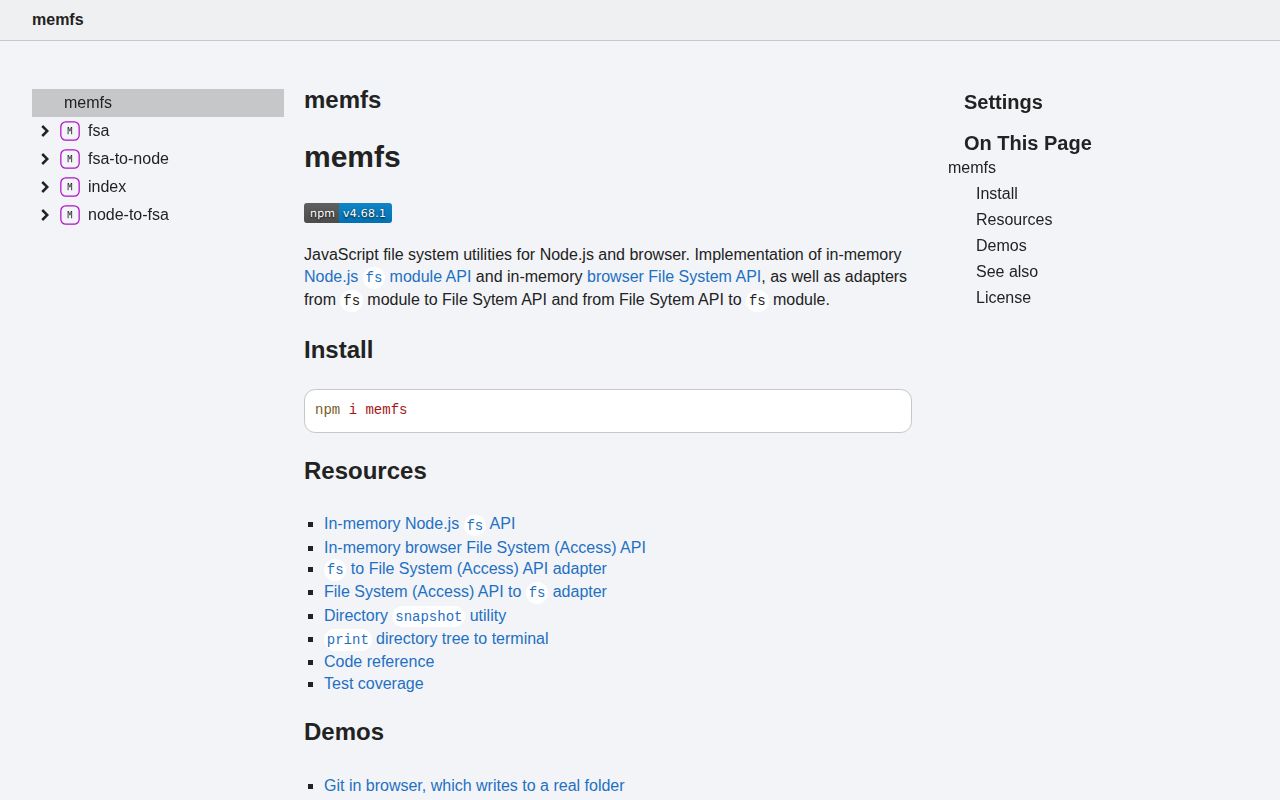Click the small memfs page title heading
This screenshot has height=800, width=1280.
click(343, 100)
